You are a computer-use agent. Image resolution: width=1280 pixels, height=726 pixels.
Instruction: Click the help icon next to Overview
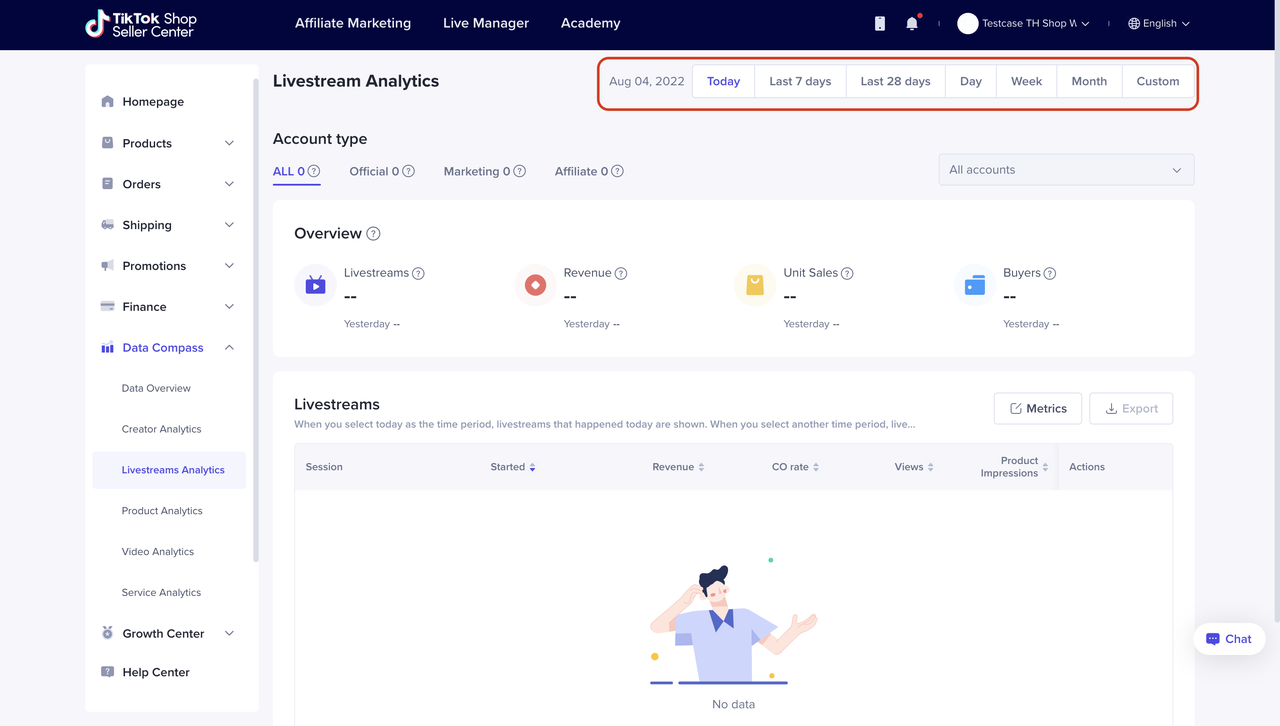click(x=373, y=234)
